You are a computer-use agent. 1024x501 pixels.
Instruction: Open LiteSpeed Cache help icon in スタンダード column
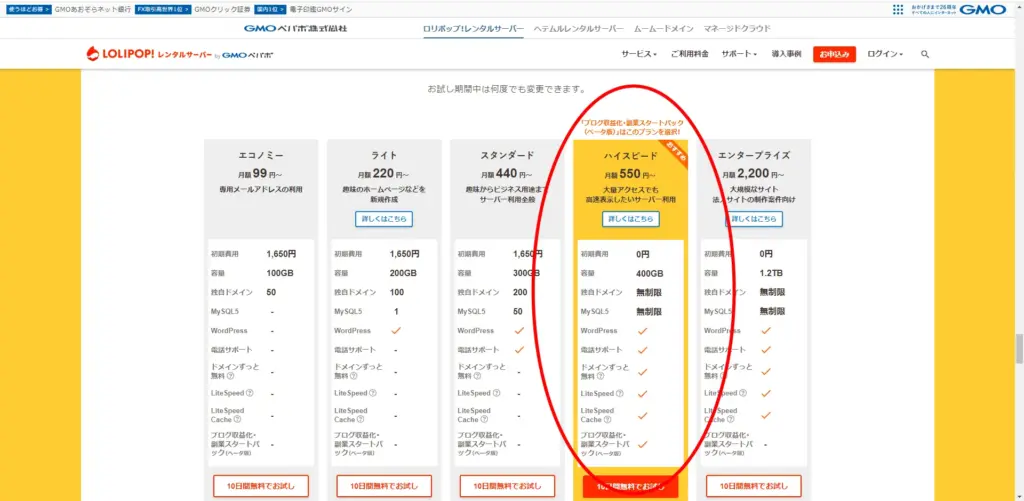pyautogui.click(x=484, y=419)
